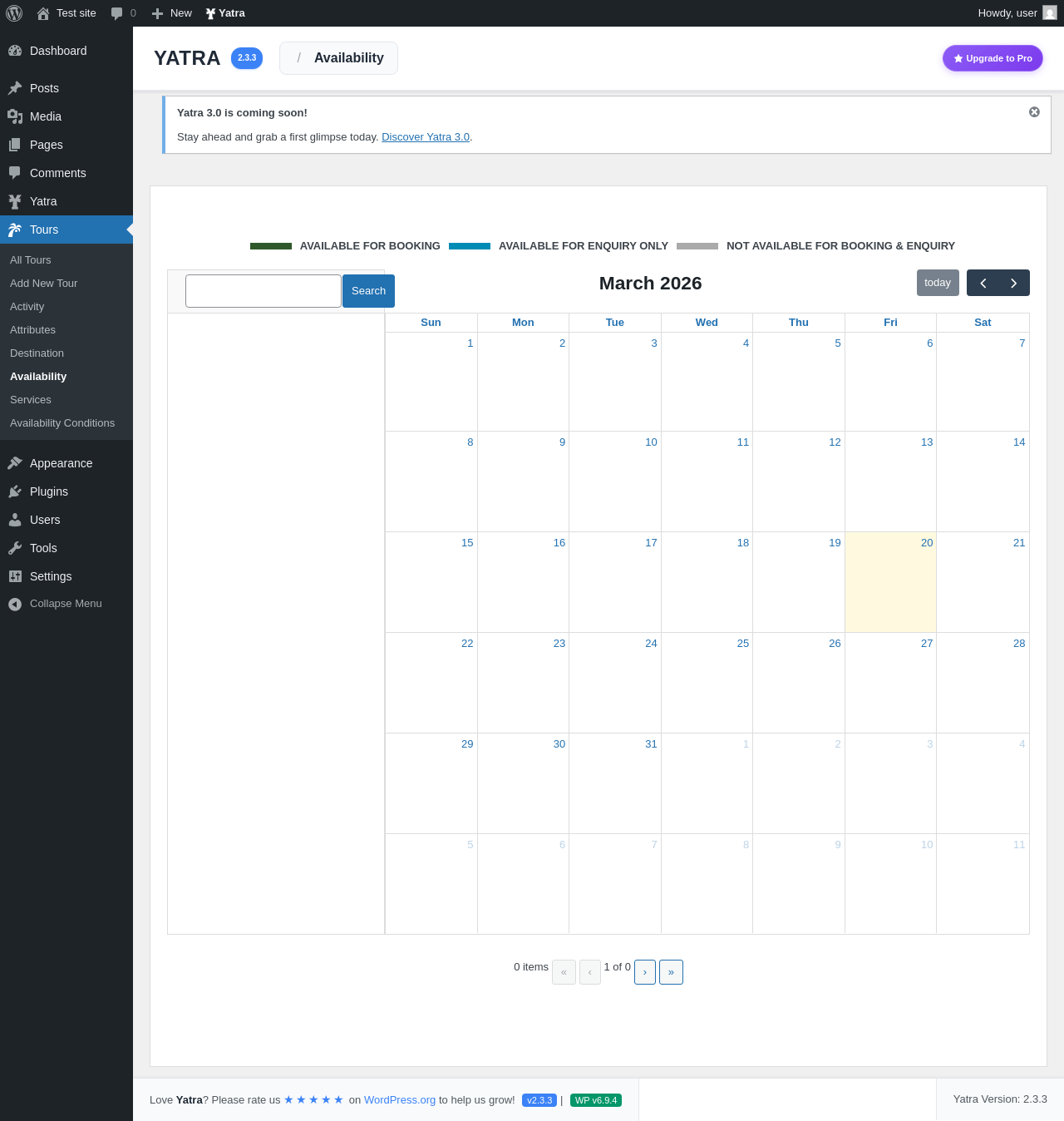Viewport: 1064px width, 1121px height.
Task: Open Yatra menu in top admin bar
Action: [225, 13]
